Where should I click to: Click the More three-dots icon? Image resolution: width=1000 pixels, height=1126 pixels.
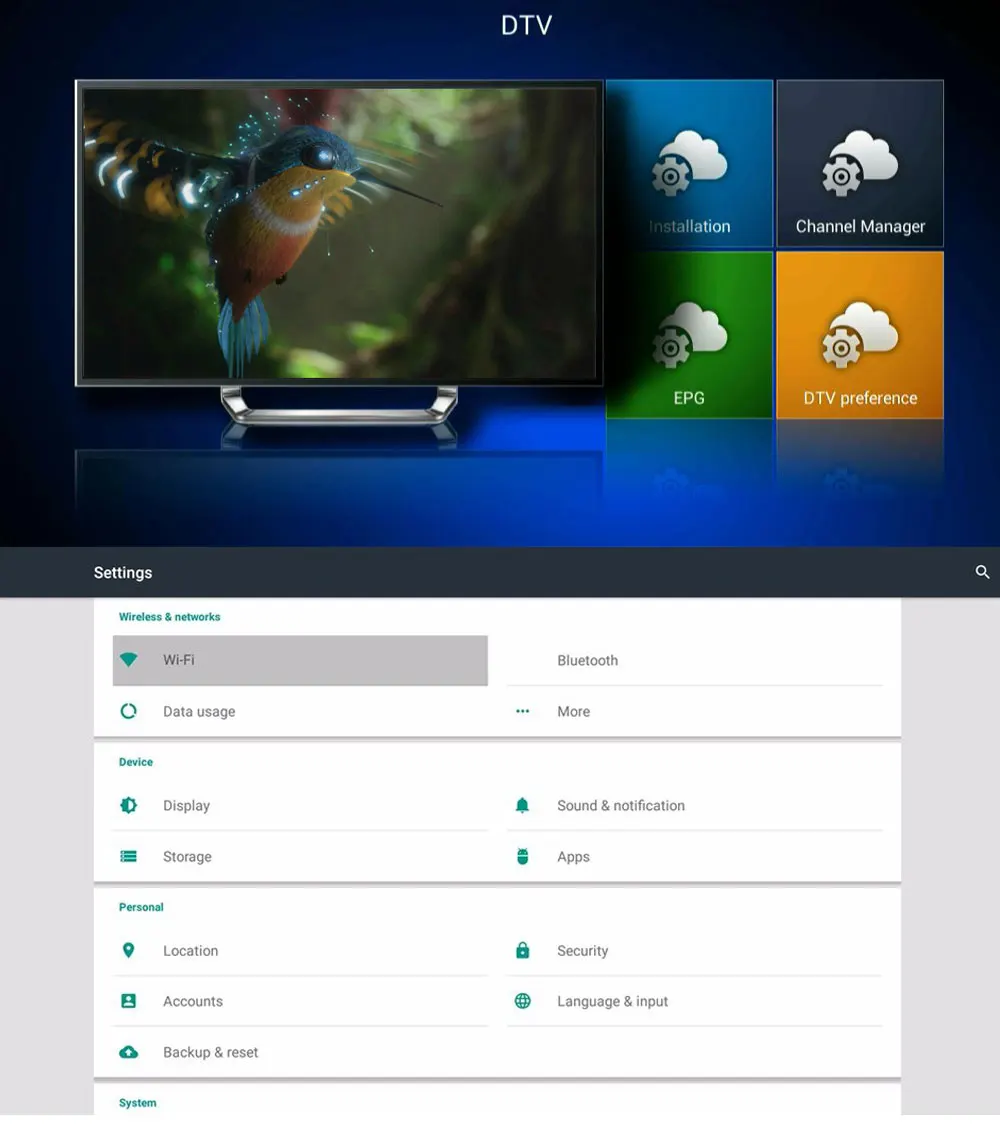(x=523, y=711)
